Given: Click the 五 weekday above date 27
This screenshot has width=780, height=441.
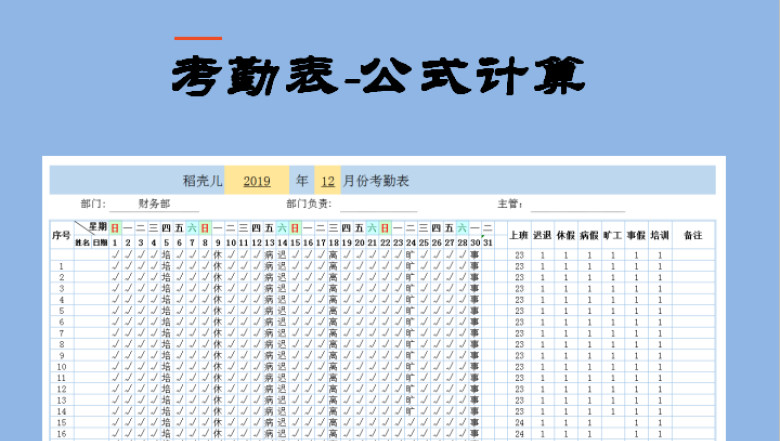Looking at the screenshot, I should tap(449, 228).
